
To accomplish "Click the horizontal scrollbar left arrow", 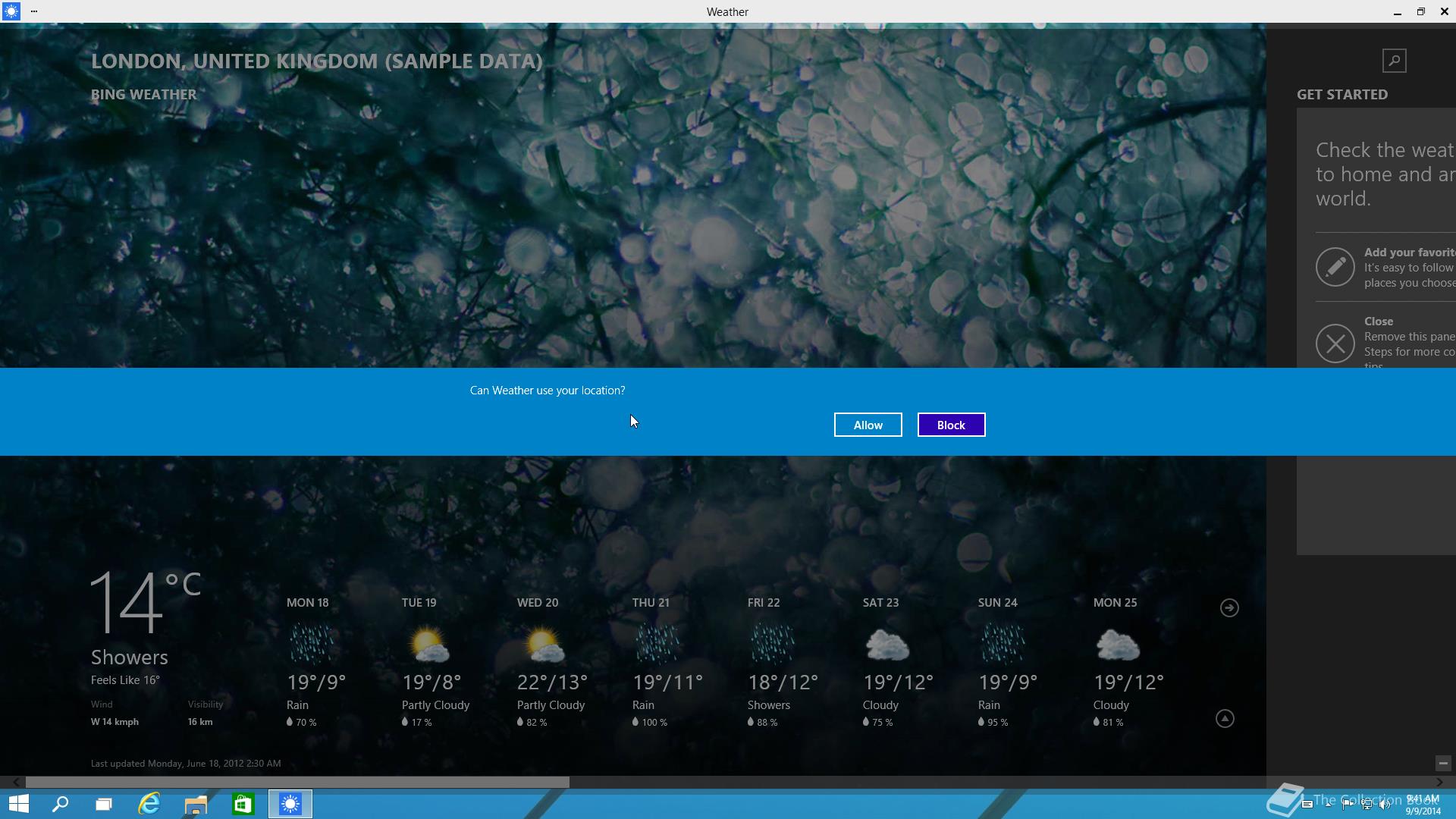I will point(16,782).
